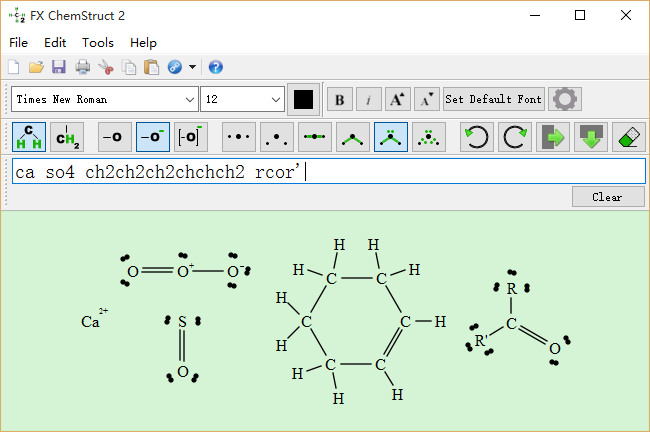This screenshot has height=432, width=650.
Task: Click the Print icon
Action: [82, 67]
